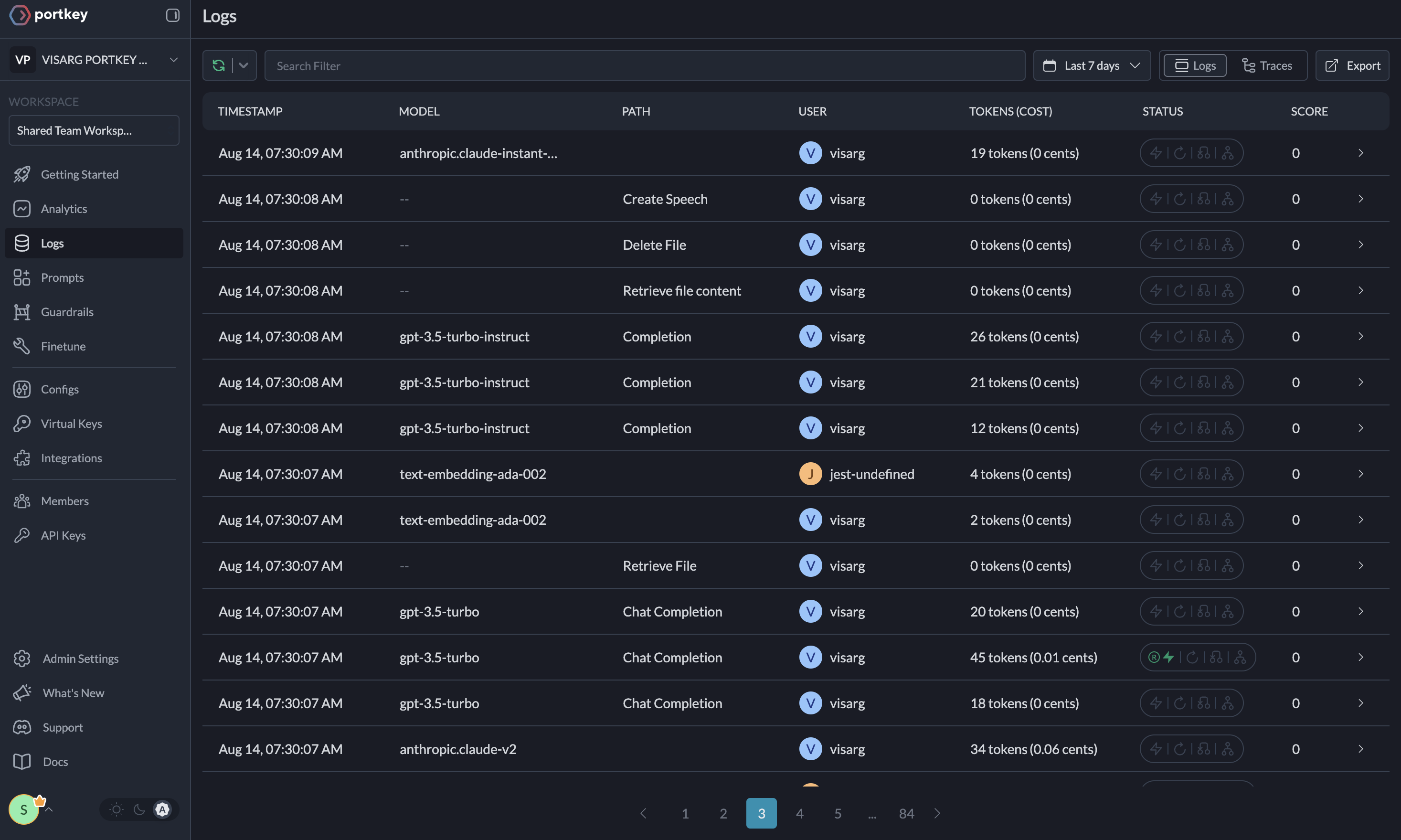Image resolution: width=1401 pixels, height=840 pixels.
Task: Click the retry icon on Chat Completion row
Action: click(x=1178, y=610)
